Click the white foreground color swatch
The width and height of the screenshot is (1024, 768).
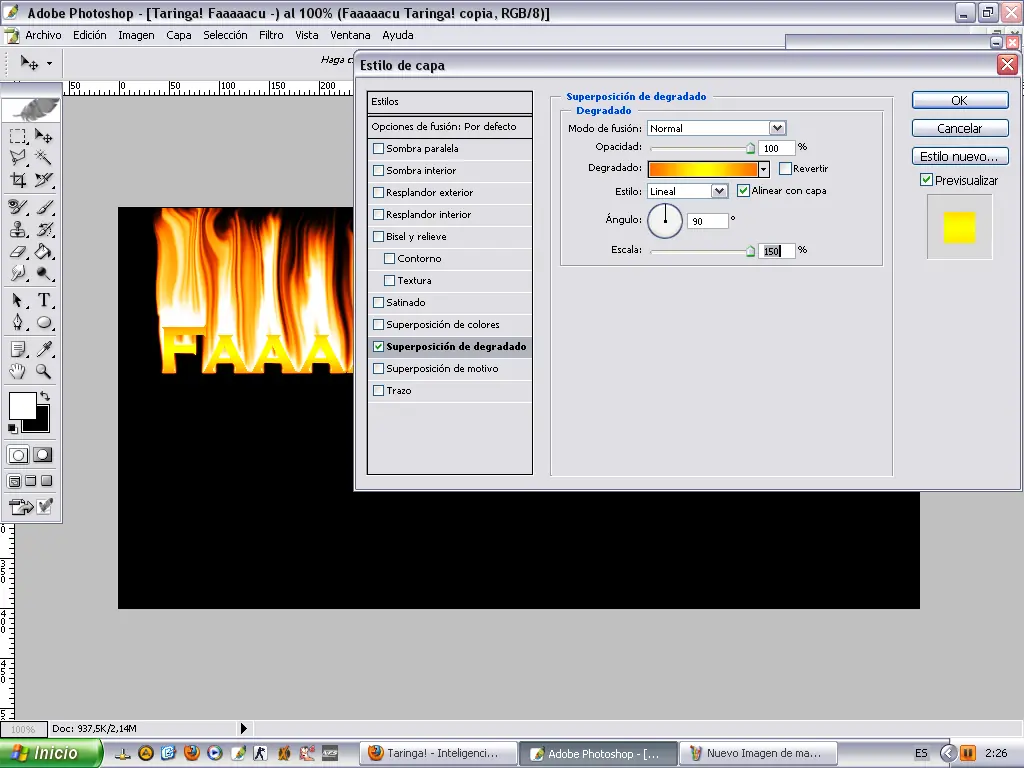(x=22, y=405)
